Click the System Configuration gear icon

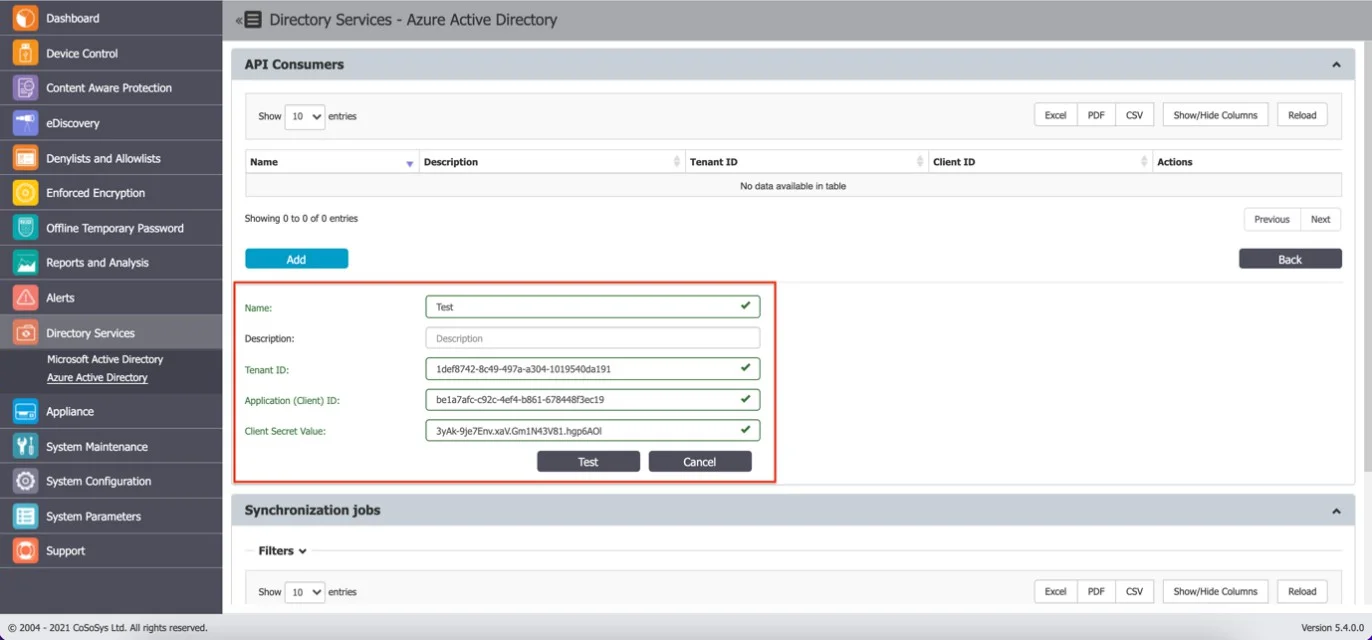25,481
